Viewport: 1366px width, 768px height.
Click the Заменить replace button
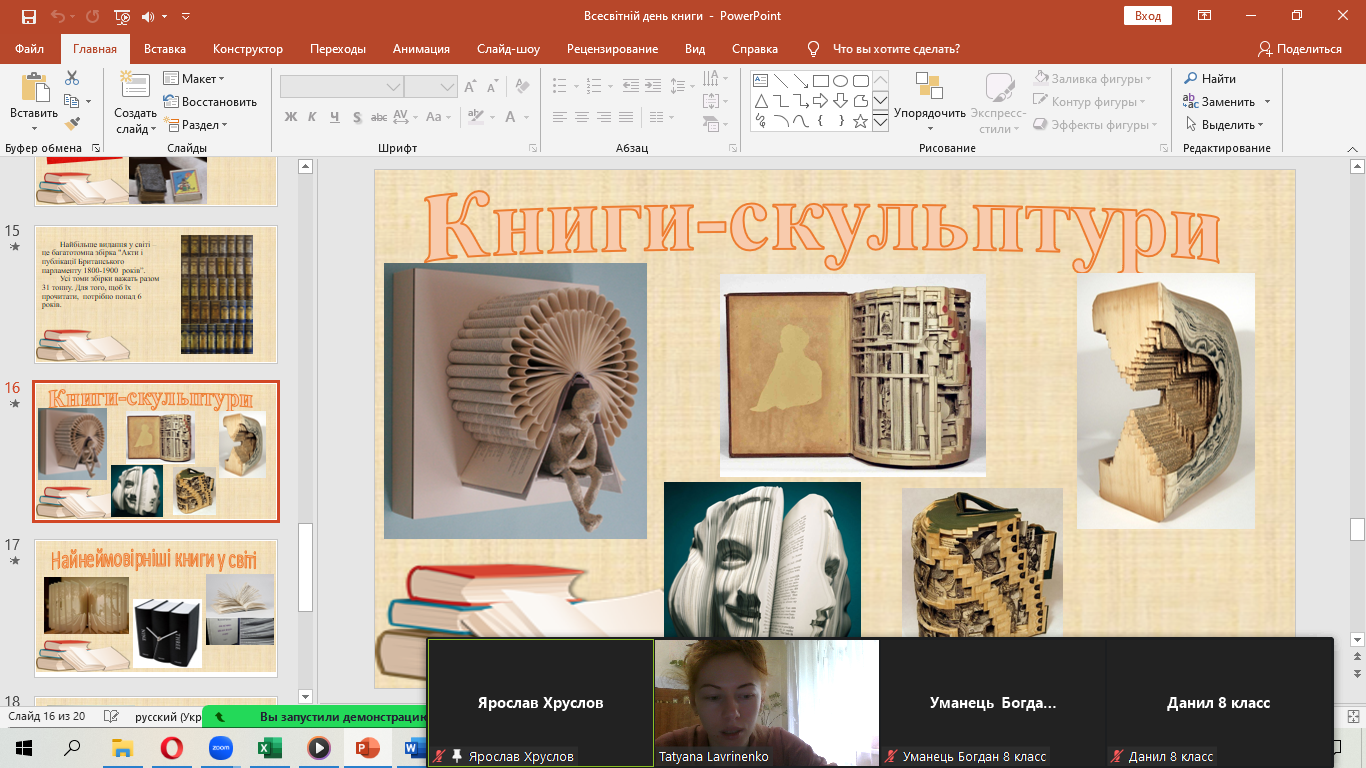point(1219,102)
